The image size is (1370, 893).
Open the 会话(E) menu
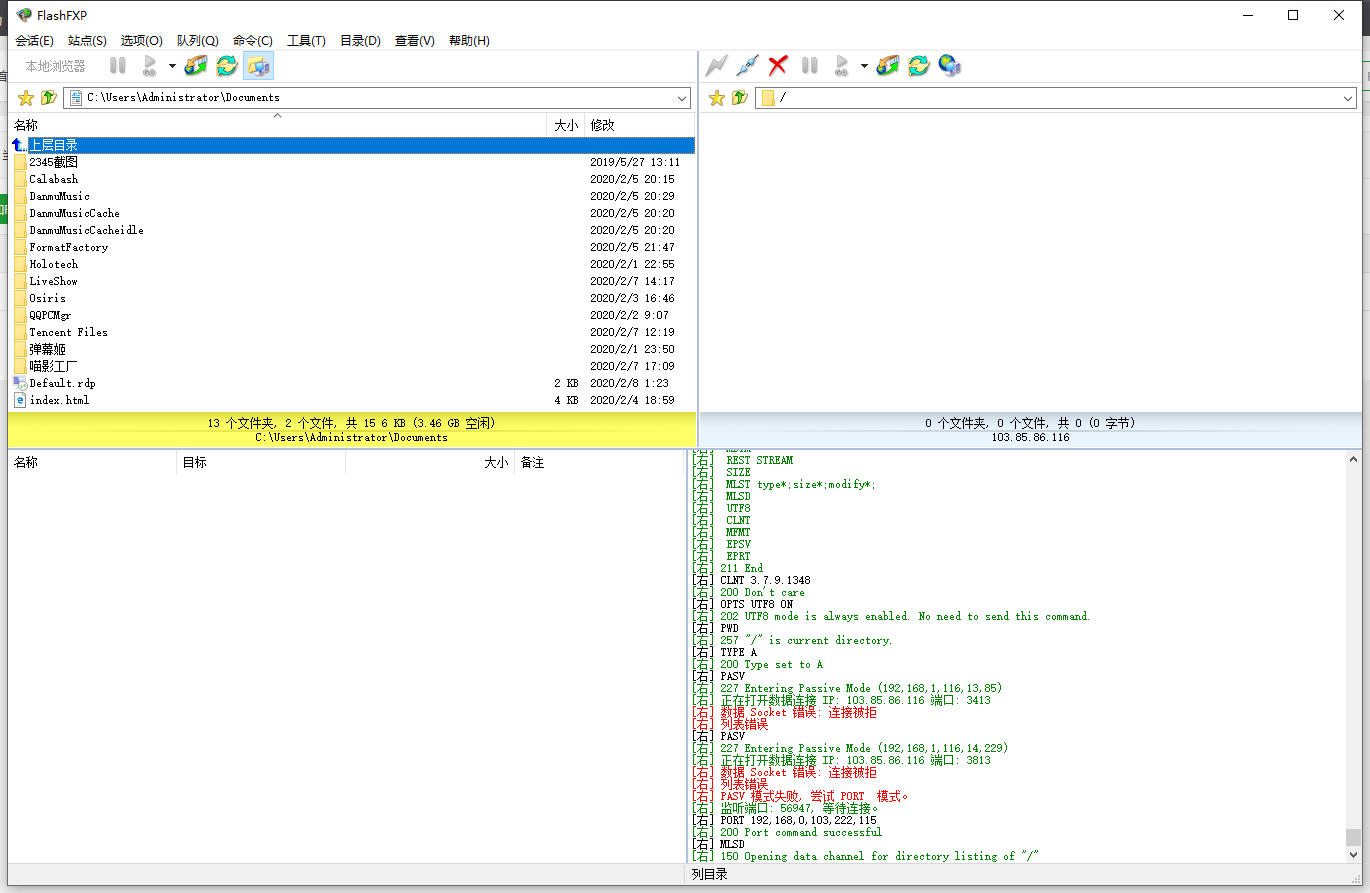pos(34,41)
